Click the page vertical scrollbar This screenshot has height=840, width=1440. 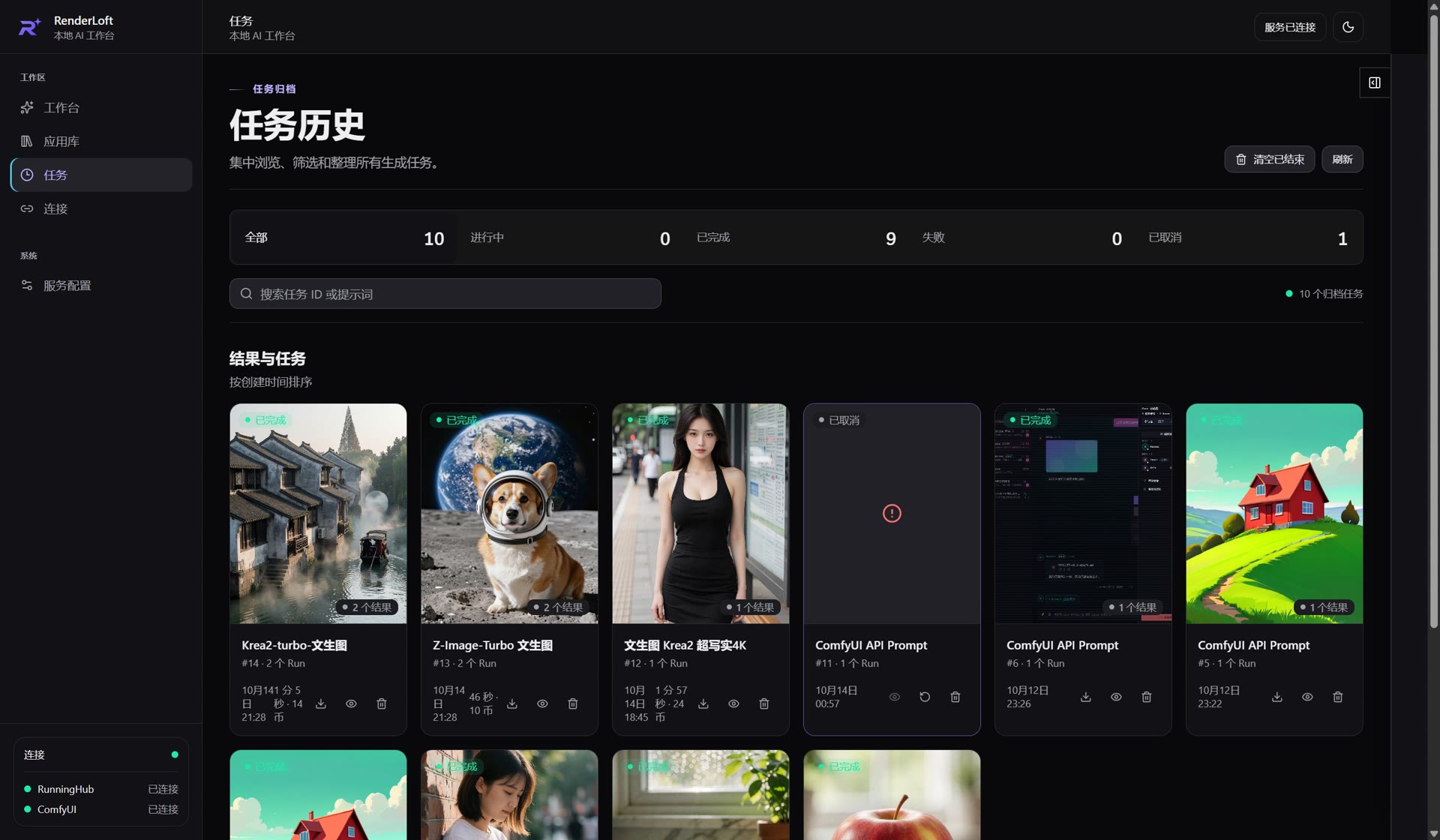(1433, 322)
